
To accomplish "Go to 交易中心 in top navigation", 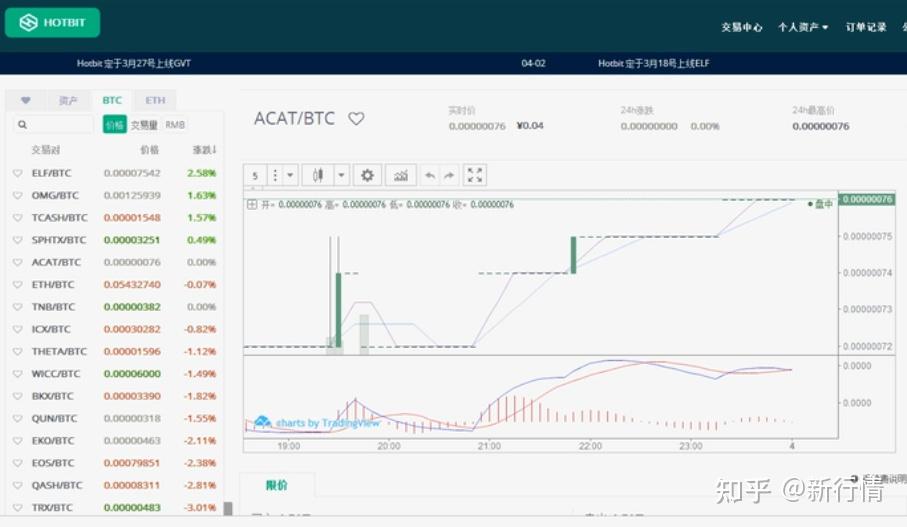I will click(x=742, y=27).
